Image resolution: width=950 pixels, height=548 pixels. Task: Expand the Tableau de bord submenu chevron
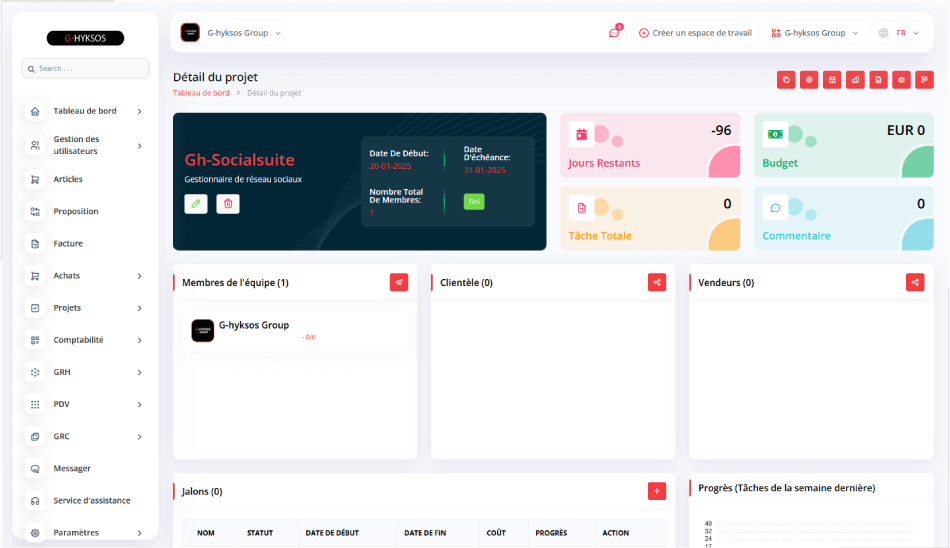click(139, 112)
